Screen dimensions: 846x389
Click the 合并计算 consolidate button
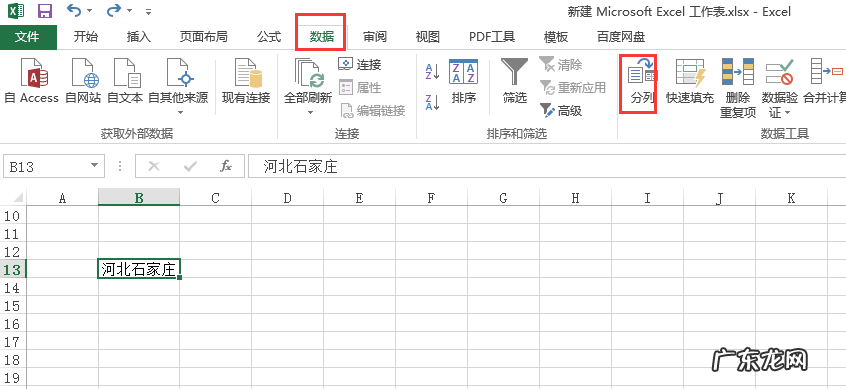pyautogui.click(x=824, y=82)
